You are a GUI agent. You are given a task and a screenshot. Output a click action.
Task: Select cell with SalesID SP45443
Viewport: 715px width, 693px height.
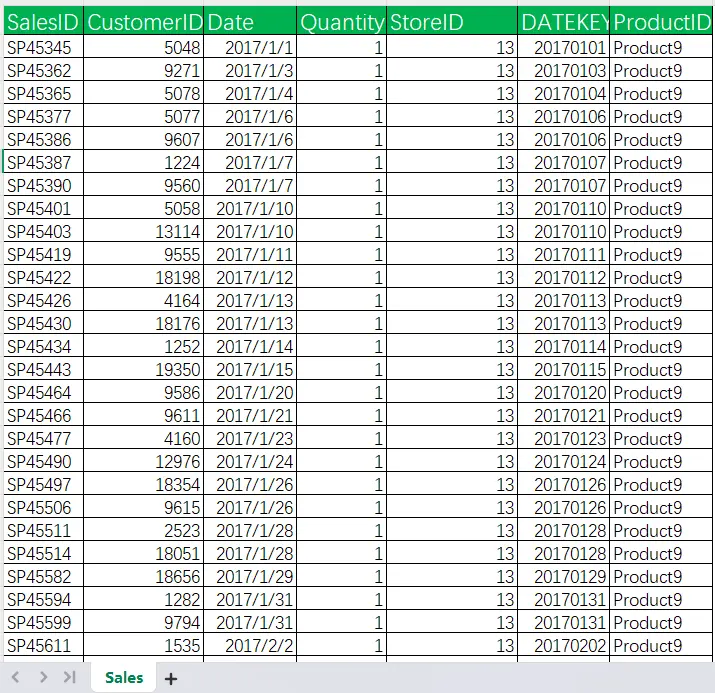pos(43,368)
